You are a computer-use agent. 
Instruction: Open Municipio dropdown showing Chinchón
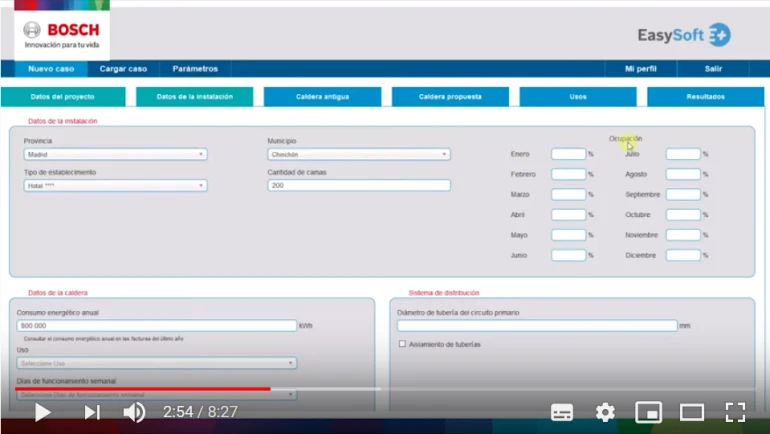point(359,154)
